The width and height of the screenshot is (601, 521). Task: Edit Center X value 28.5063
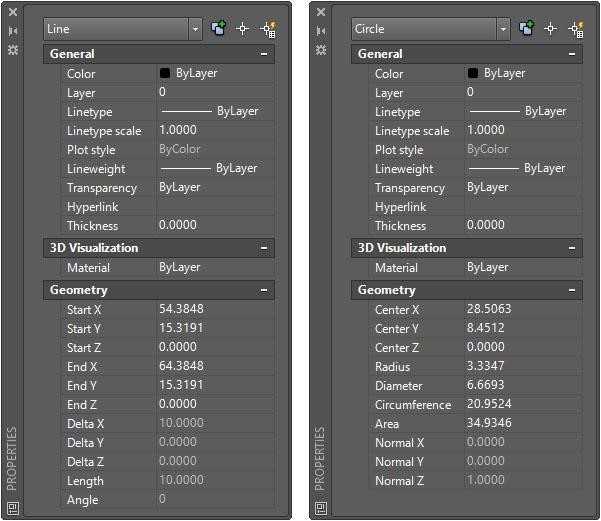(524, 309)
